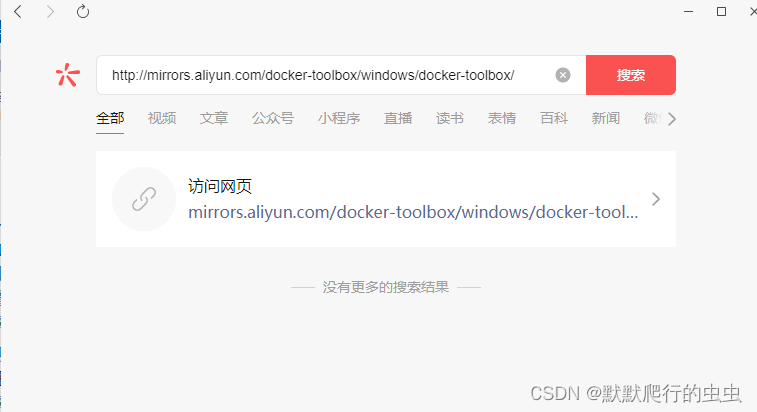757x412 pixels.
Task: Click the forward navigation arrow
Action: 50,12
